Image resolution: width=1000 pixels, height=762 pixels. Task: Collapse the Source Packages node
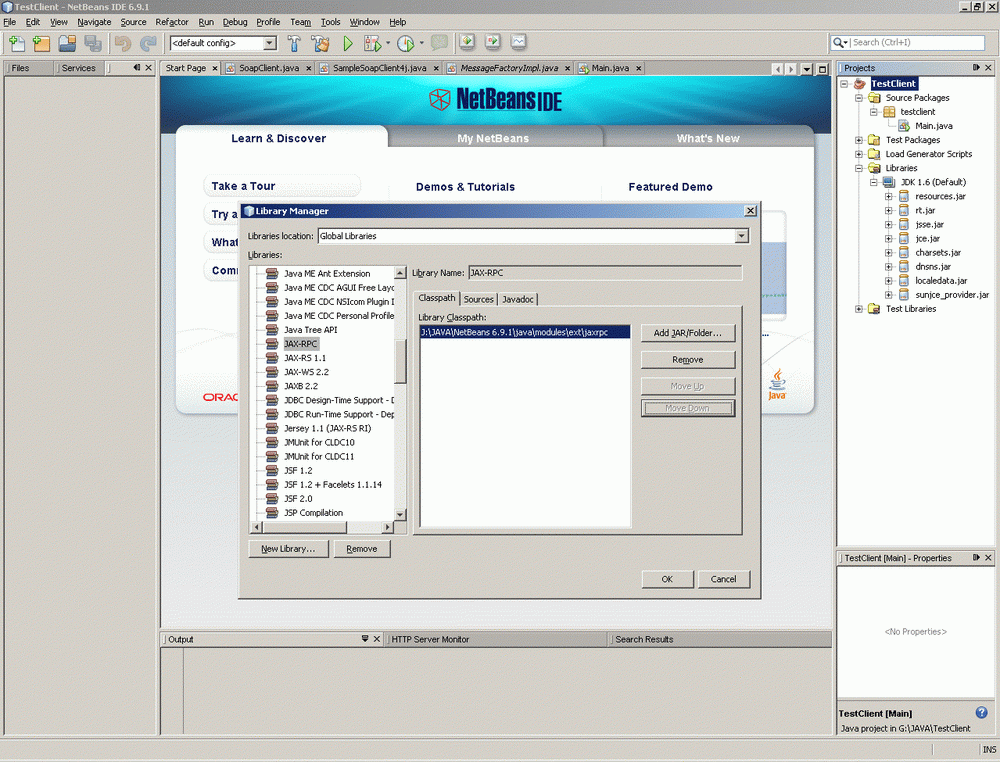[859, 98]
